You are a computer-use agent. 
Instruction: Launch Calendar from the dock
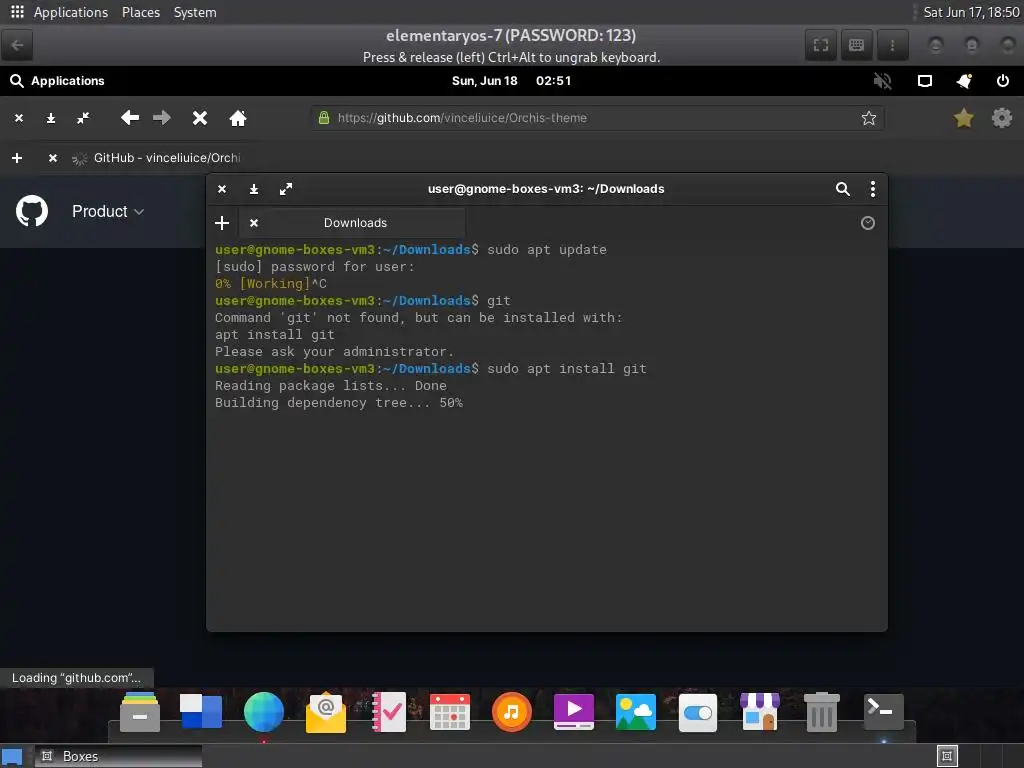pos(450,712)
